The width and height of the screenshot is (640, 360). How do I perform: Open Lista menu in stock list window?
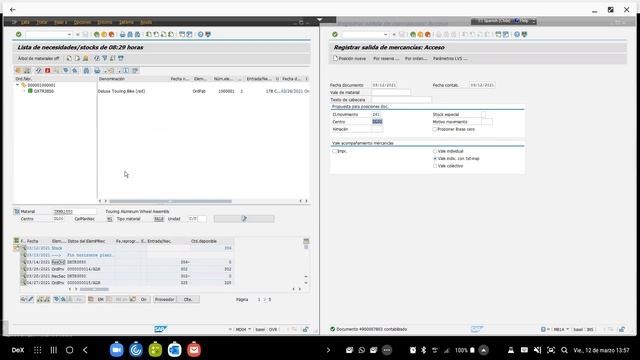pos(25,22)
